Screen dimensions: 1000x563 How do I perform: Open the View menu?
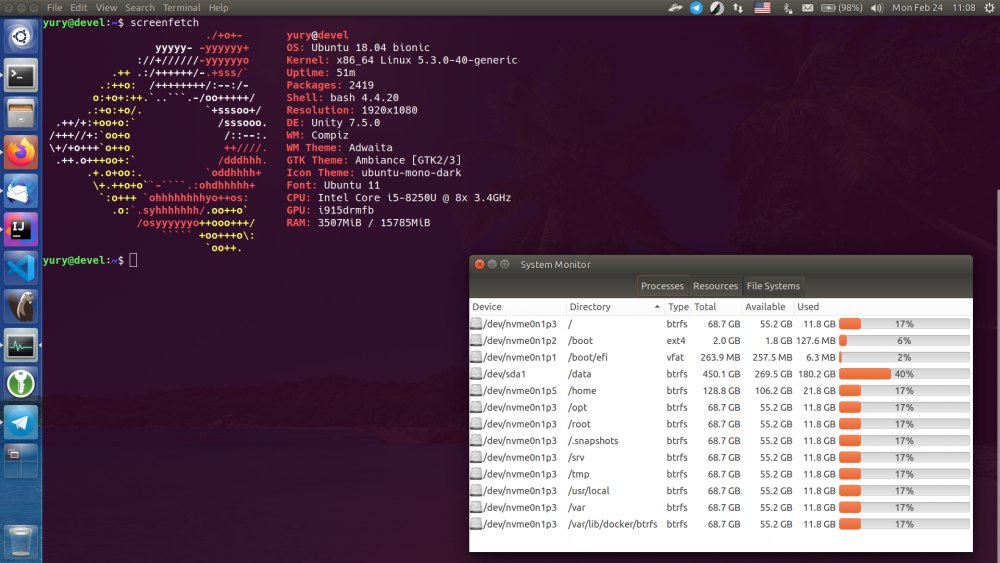tap(106, 8)
